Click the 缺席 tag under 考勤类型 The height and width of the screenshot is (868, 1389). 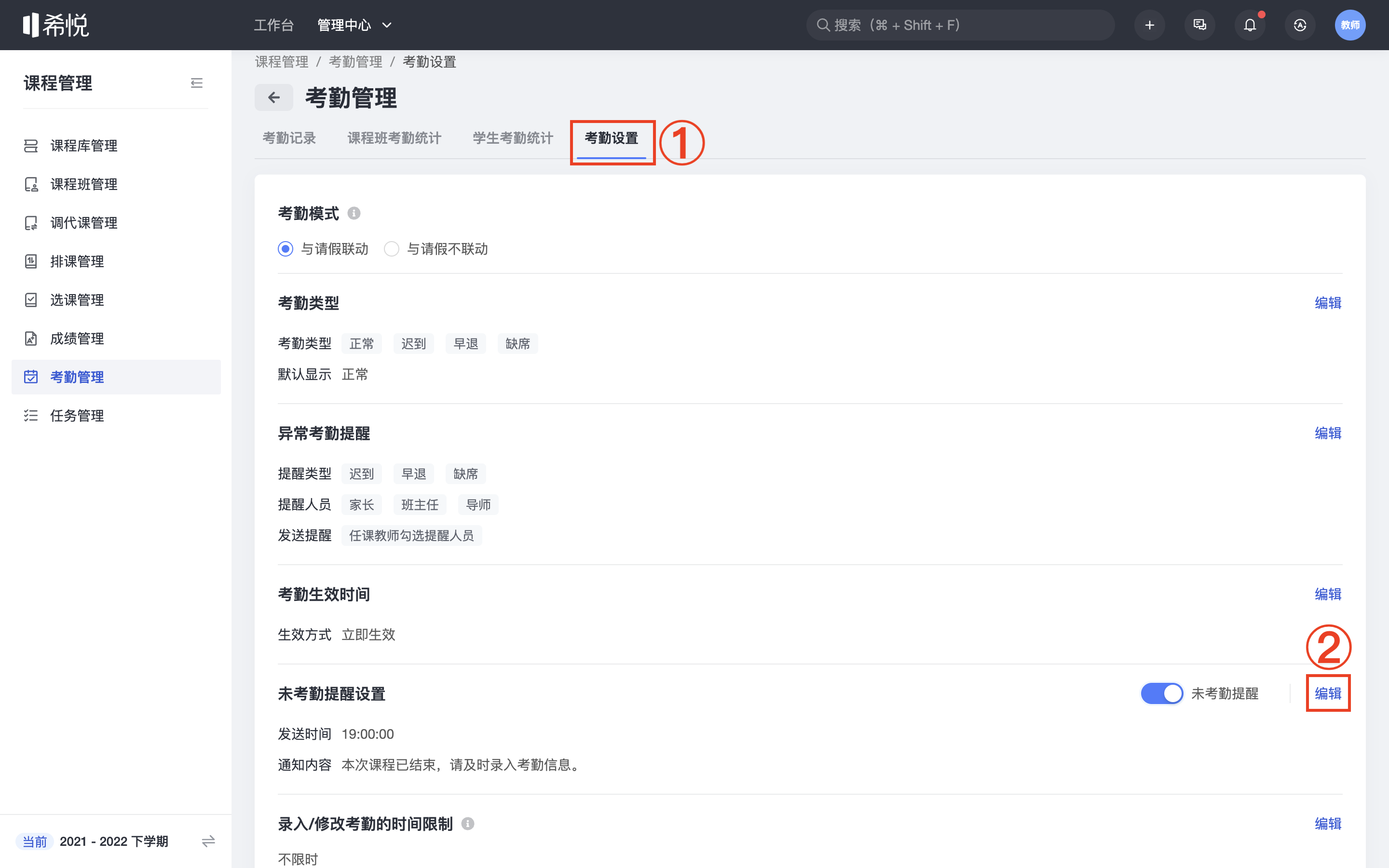coord(517,344)
